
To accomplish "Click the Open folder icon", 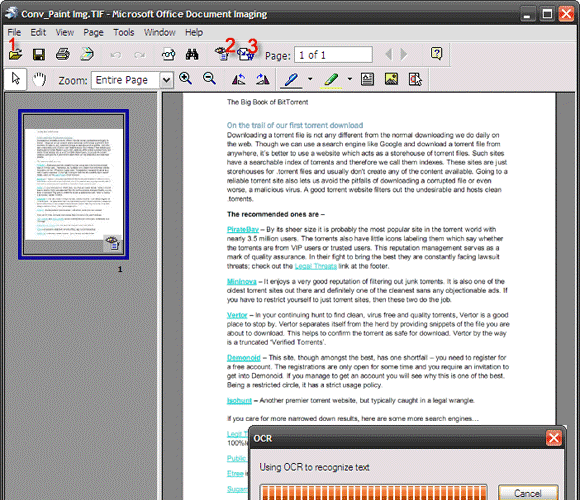I will point(15,55).
